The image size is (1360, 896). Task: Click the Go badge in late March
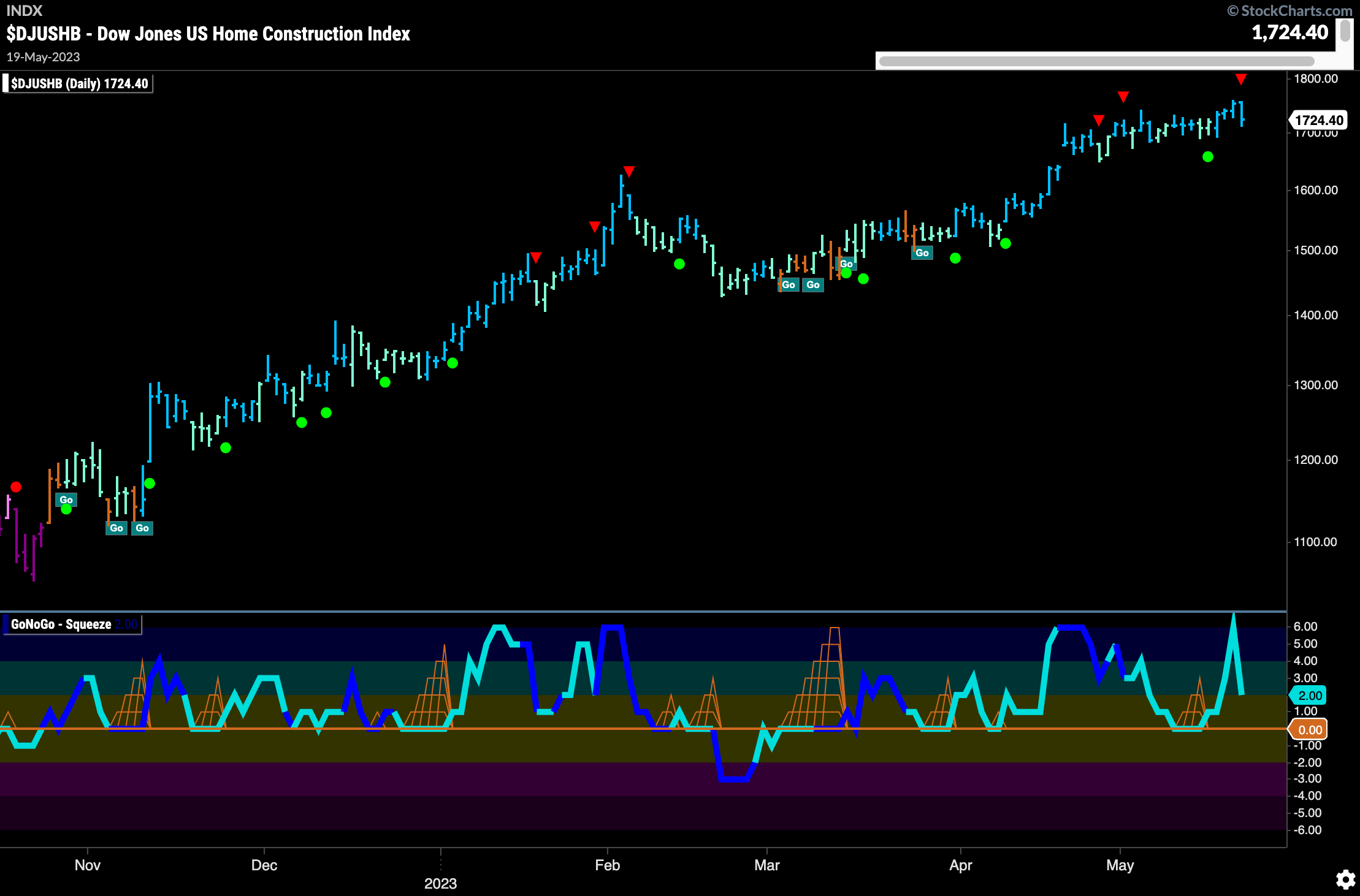pos(922,252)
